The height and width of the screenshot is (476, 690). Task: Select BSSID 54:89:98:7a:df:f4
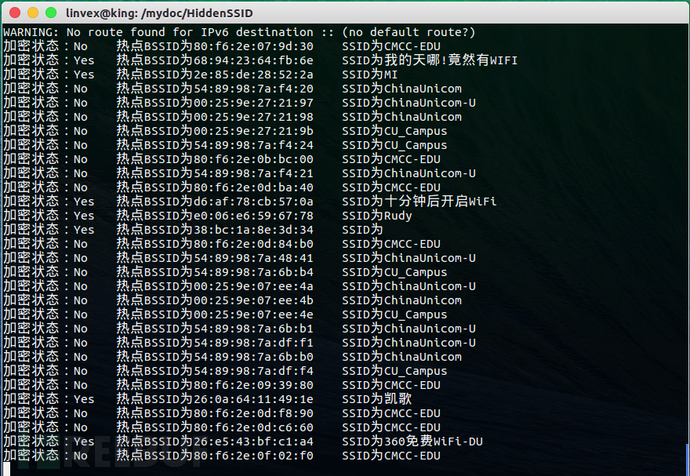tap(253, 371)
